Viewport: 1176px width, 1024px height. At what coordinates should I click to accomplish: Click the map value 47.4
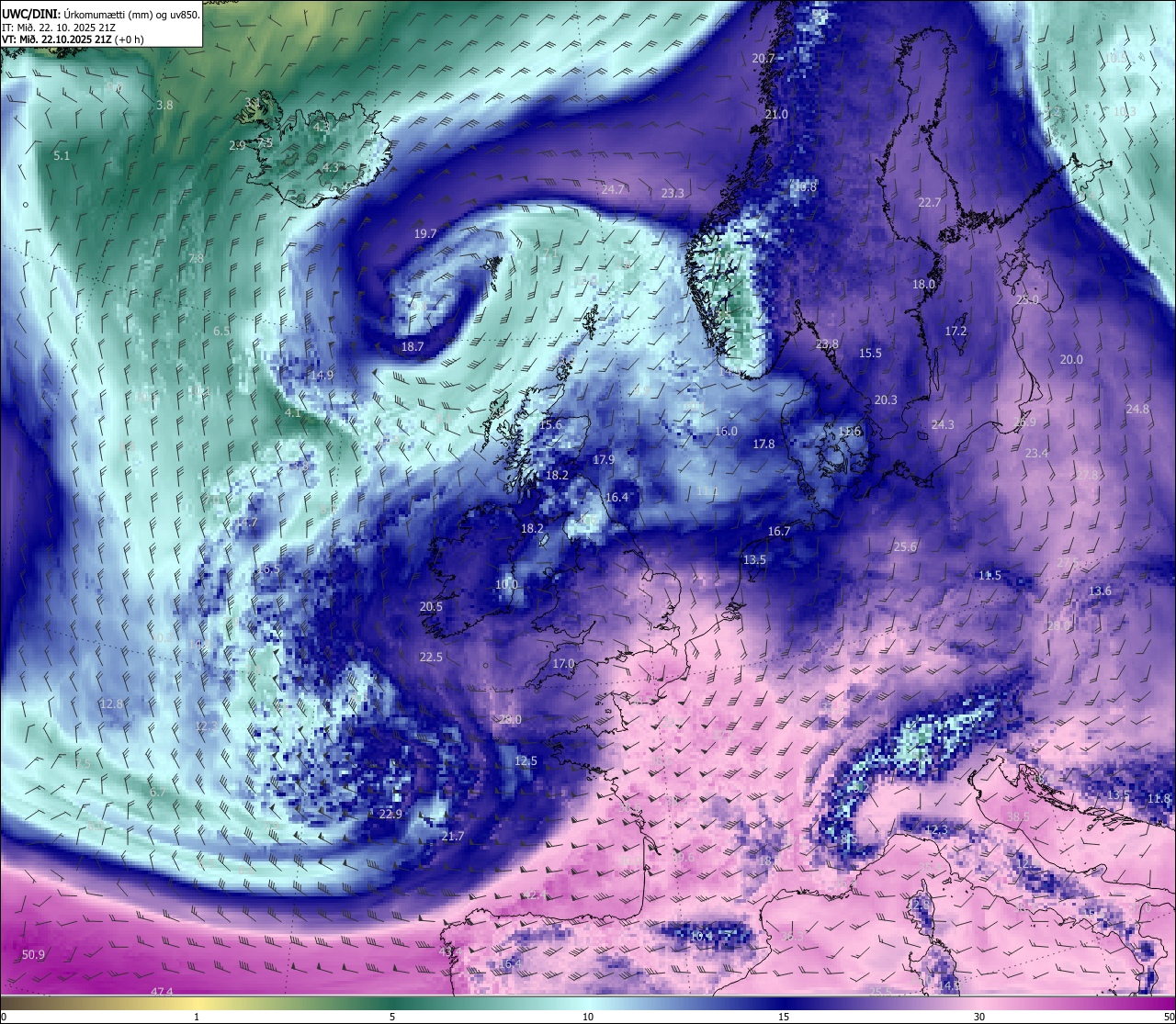tap(162, 993)
